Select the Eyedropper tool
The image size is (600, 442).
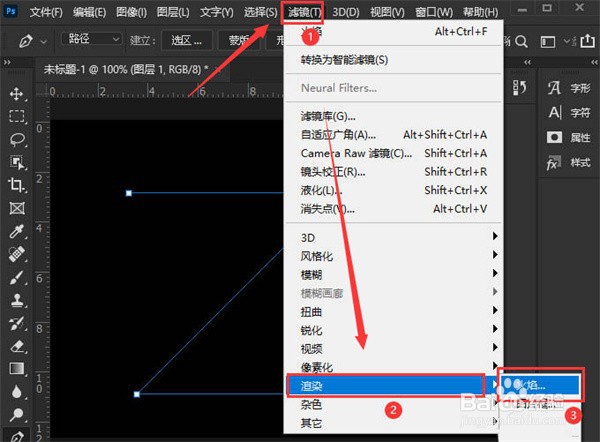point(16,231)
